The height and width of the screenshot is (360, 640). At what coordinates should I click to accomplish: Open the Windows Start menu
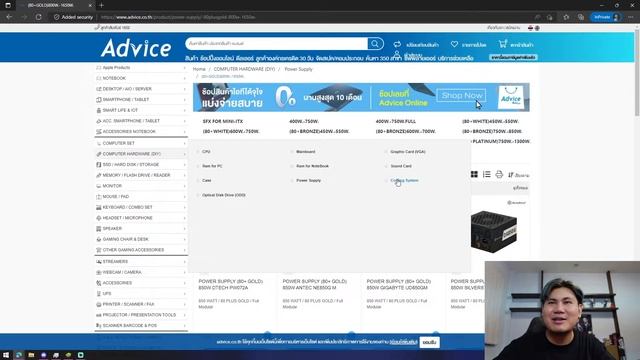point(6,355)
